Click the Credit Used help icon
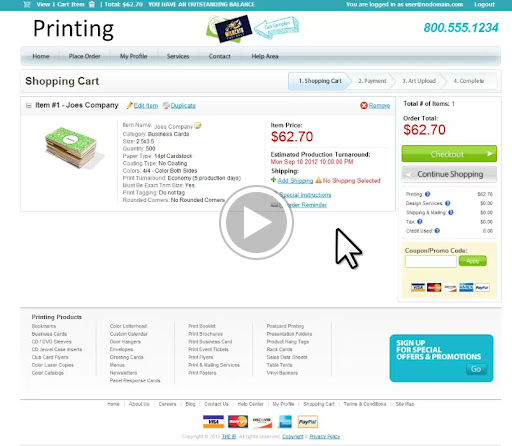Image resolution: width=512 pixels, height=446 pixels. click(x=437, y=231)
